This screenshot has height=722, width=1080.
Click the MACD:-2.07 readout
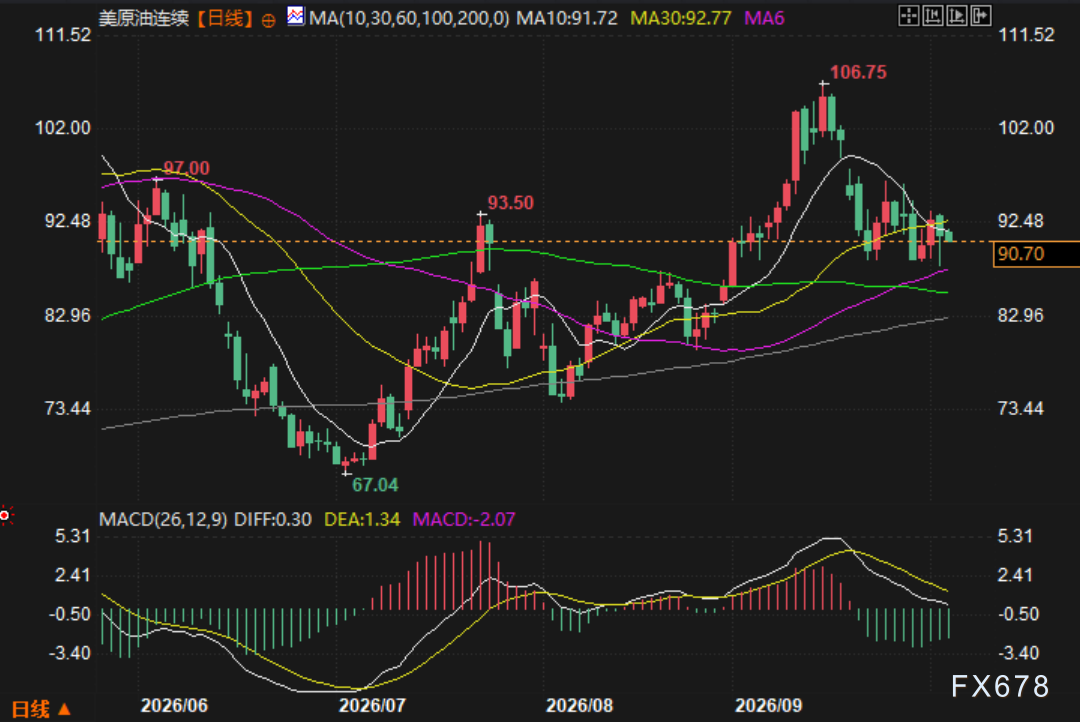pyautogui.click(x=464, y=519)
